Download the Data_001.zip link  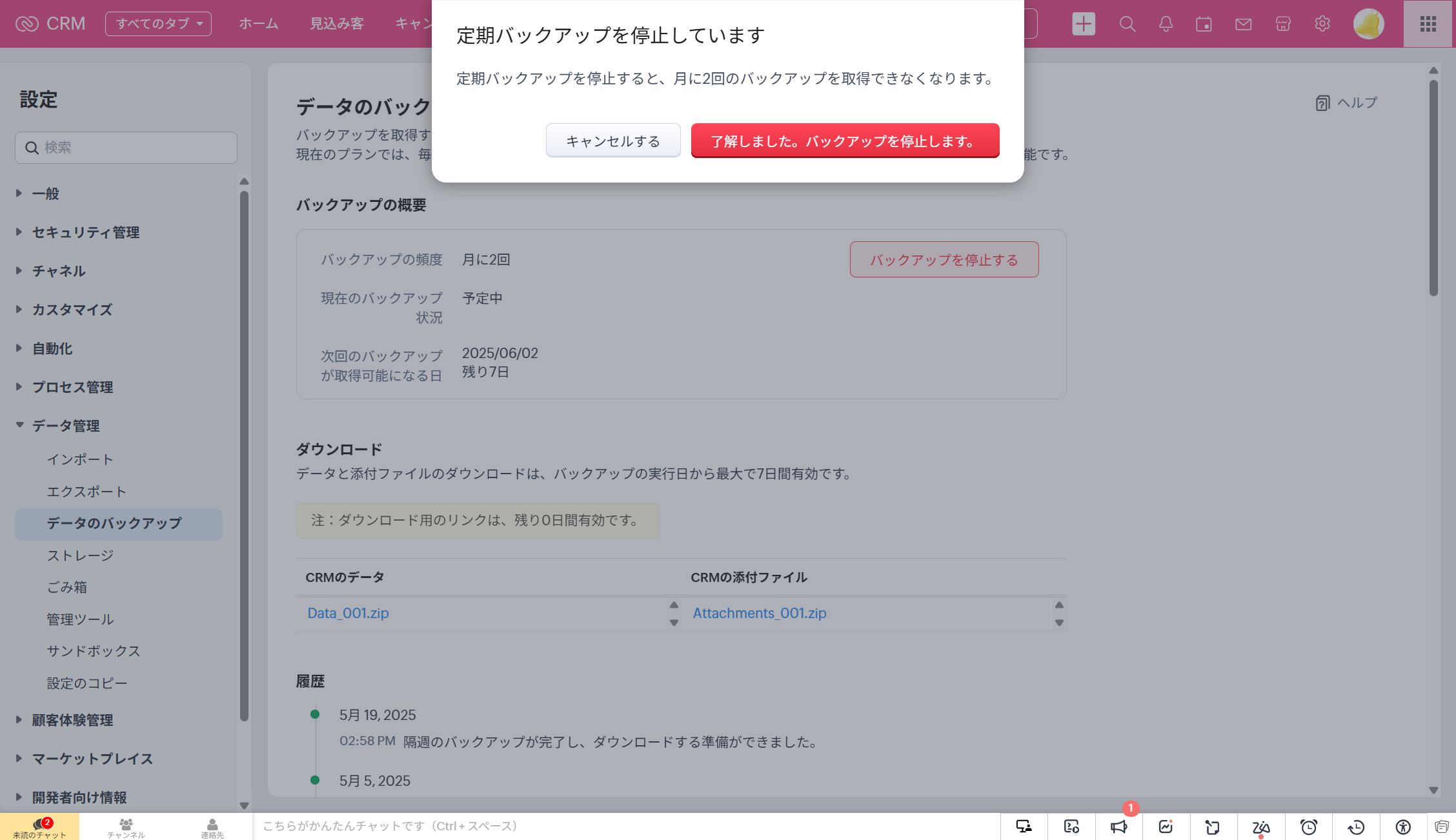(348, 613)
